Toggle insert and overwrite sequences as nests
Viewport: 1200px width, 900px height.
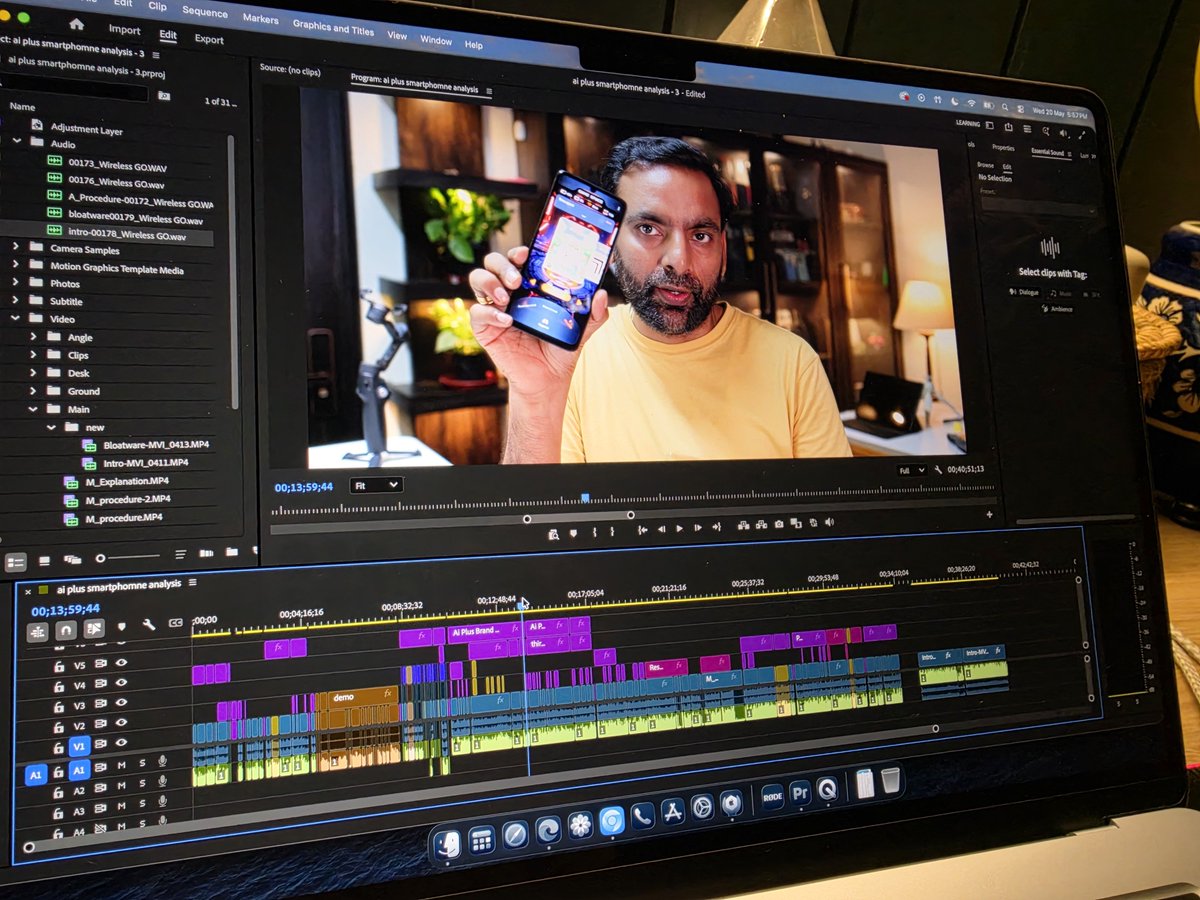[x=38, y=632]
